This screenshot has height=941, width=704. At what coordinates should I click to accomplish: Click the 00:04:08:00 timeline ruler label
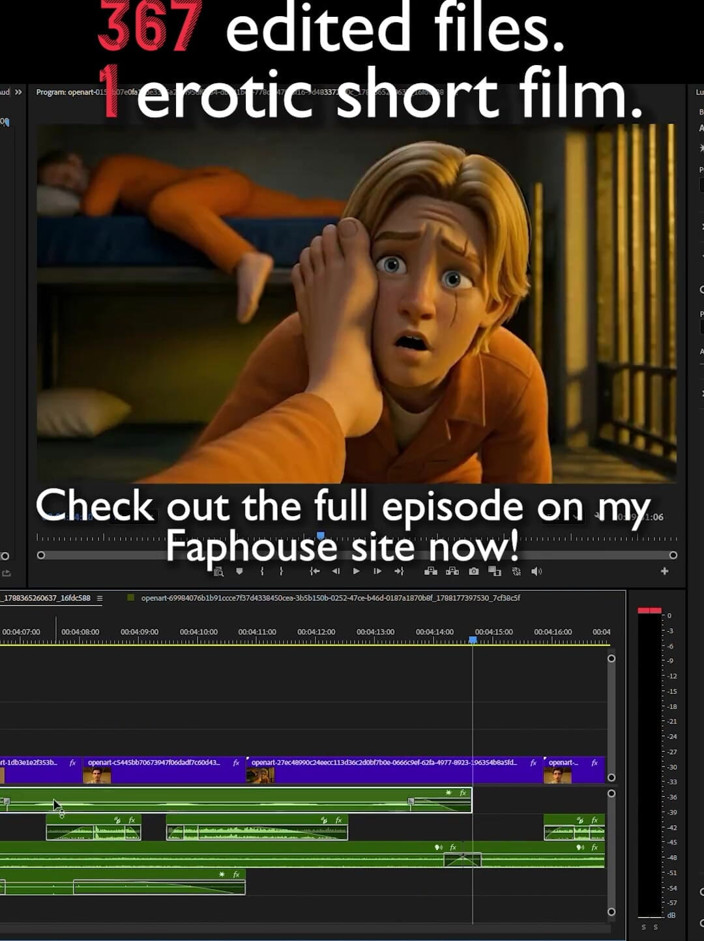tap(80, 632)
